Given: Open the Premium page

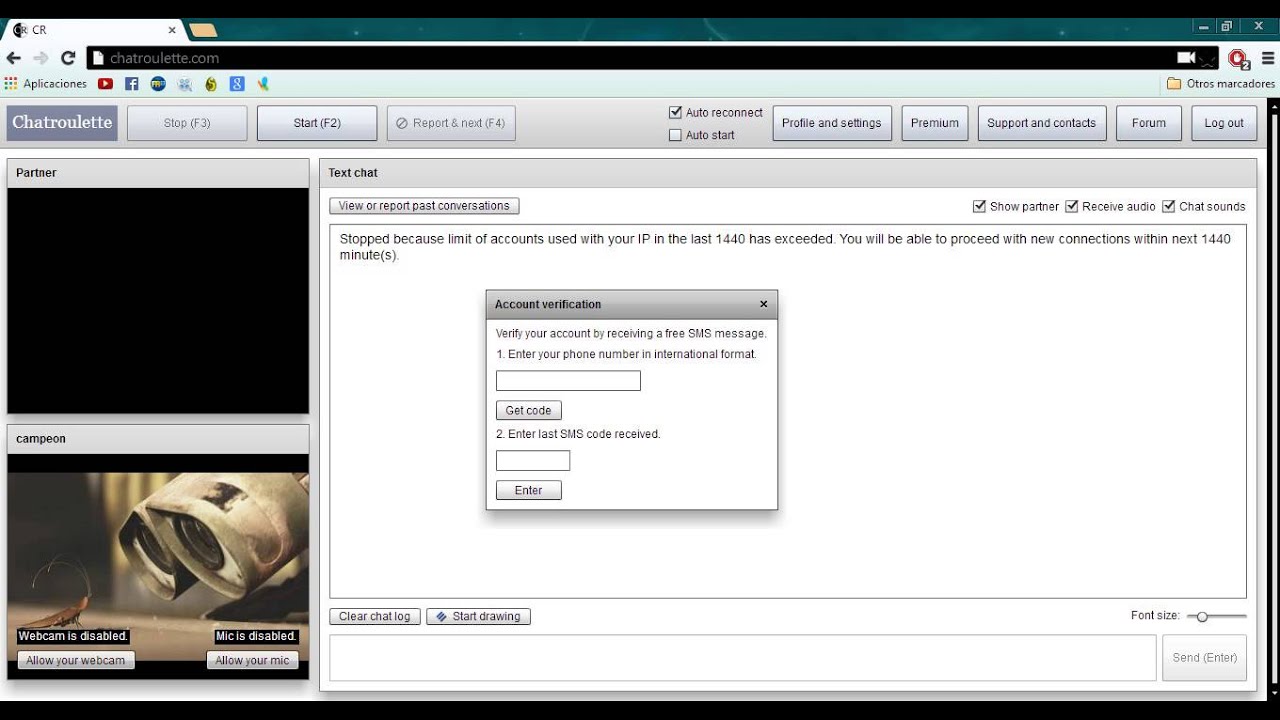Looking at the screenshot, I should click(935, 123).
